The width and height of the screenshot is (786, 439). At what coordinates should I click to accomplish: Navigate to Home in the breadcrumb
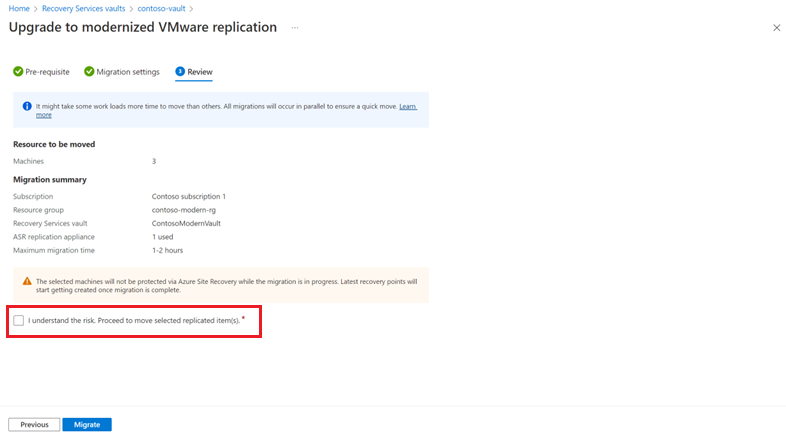19,9
